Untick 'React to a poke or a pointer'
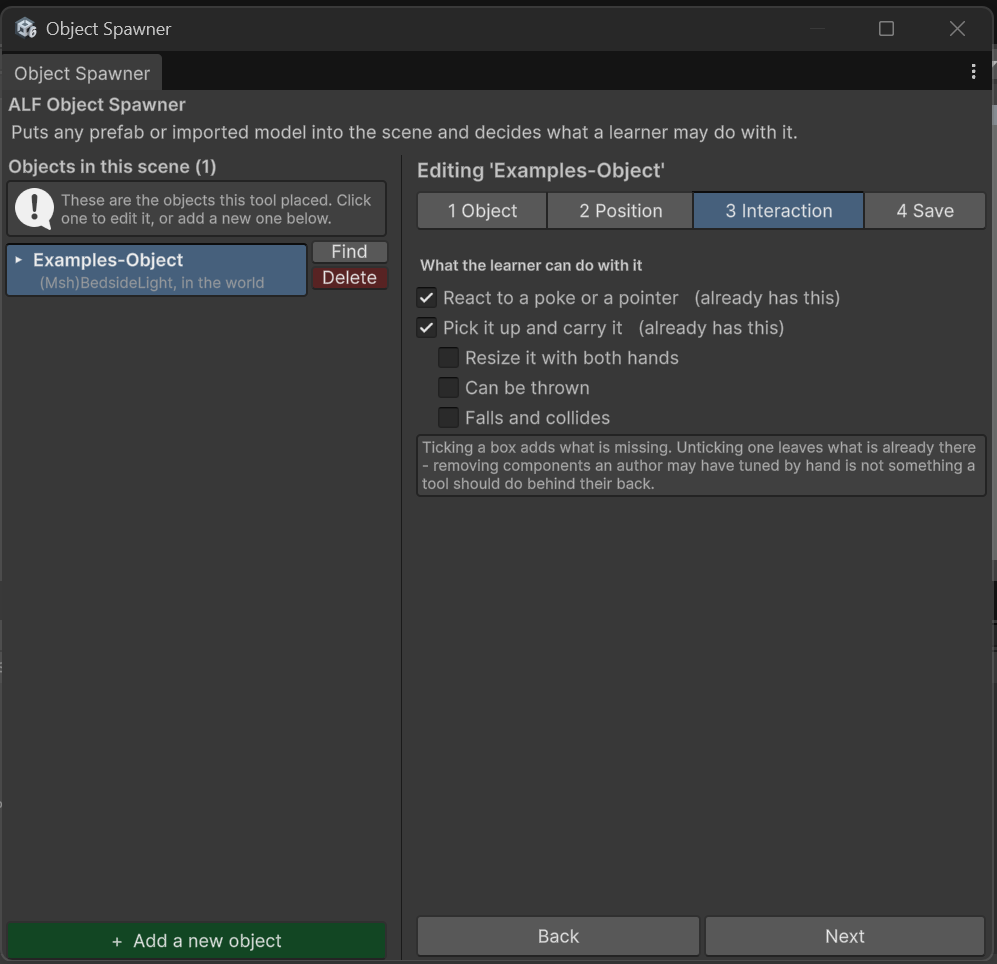 427,298
